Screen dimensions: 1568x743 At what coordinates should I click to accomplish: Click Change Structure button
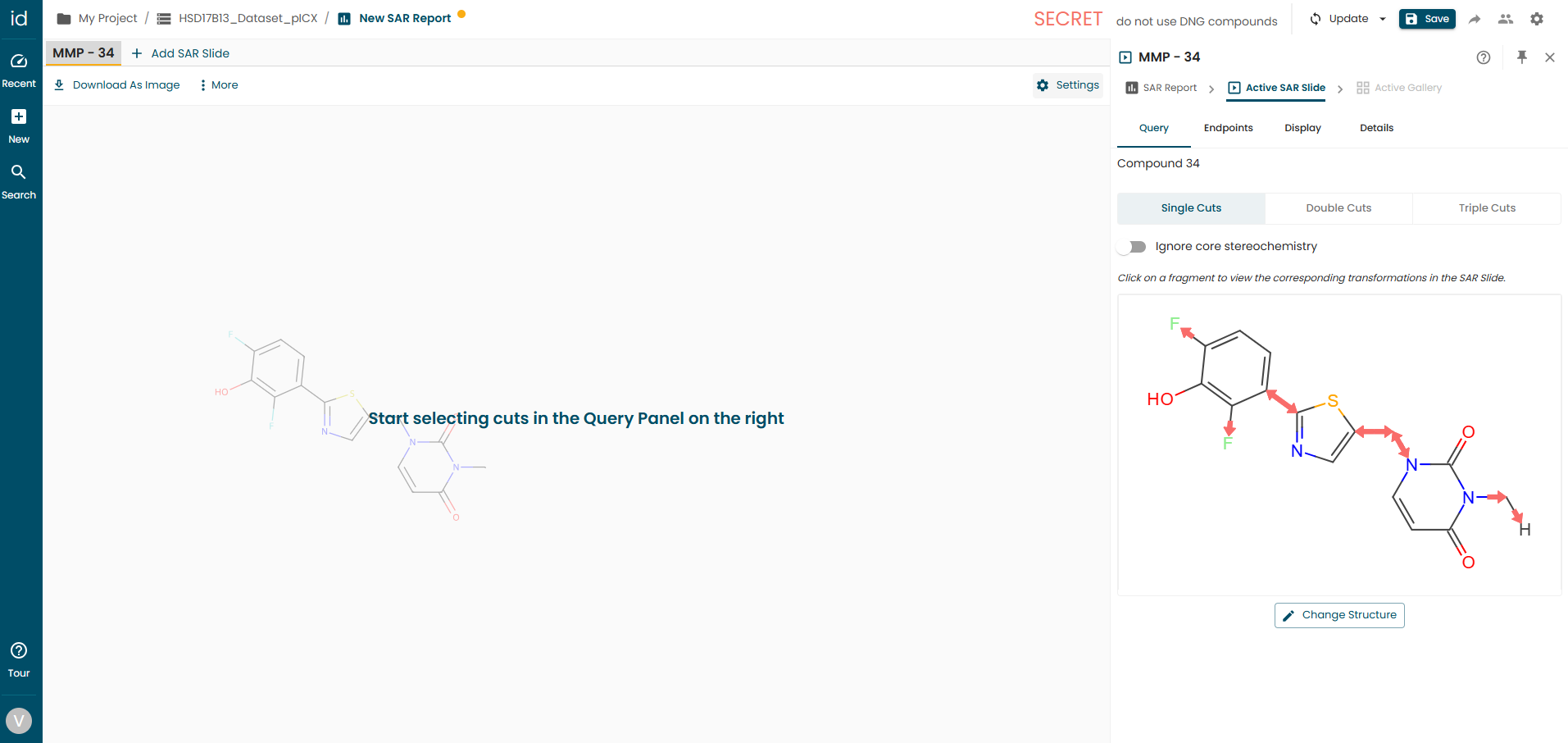[x=1339, y=616]
